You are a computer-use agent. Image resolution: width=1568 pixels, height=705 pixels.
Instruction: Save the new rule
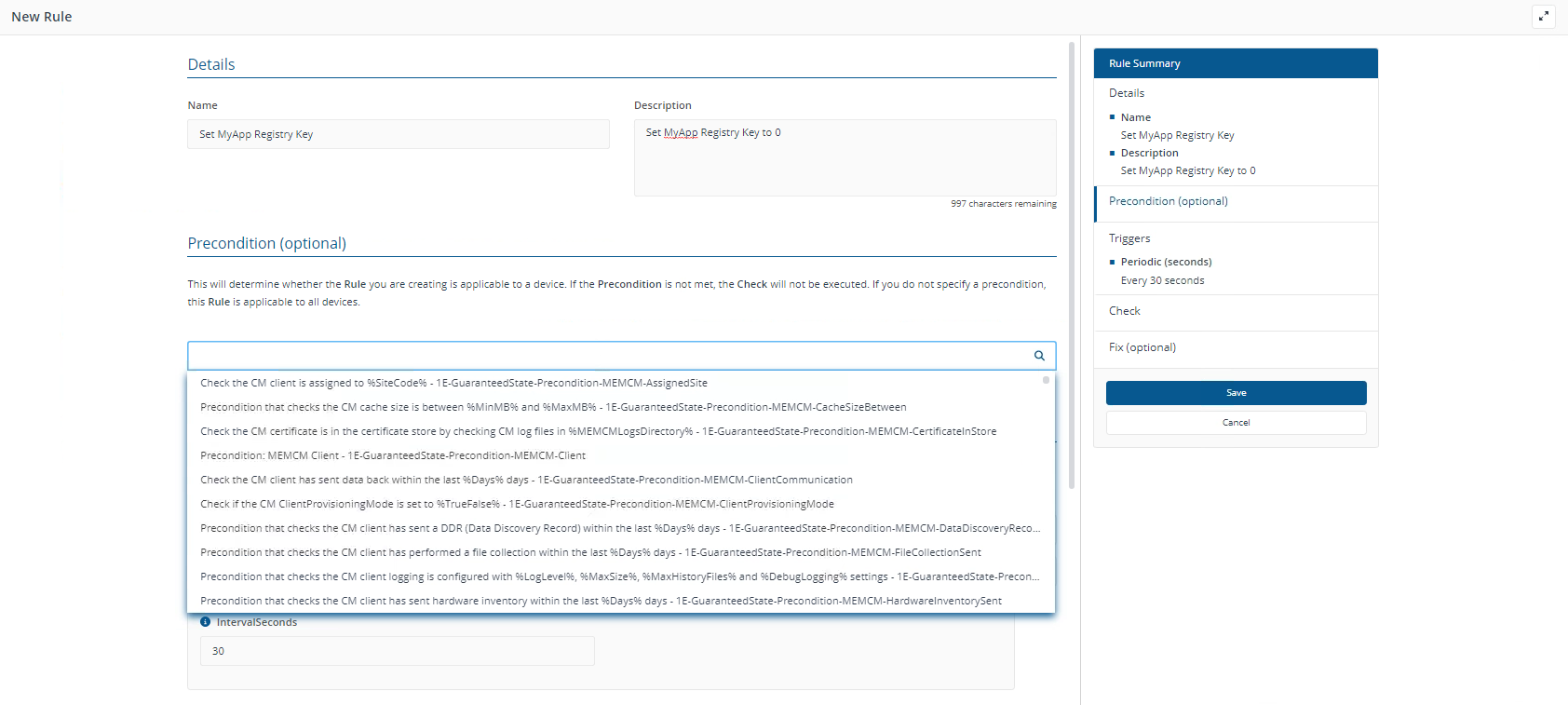tap(1236, 393)
